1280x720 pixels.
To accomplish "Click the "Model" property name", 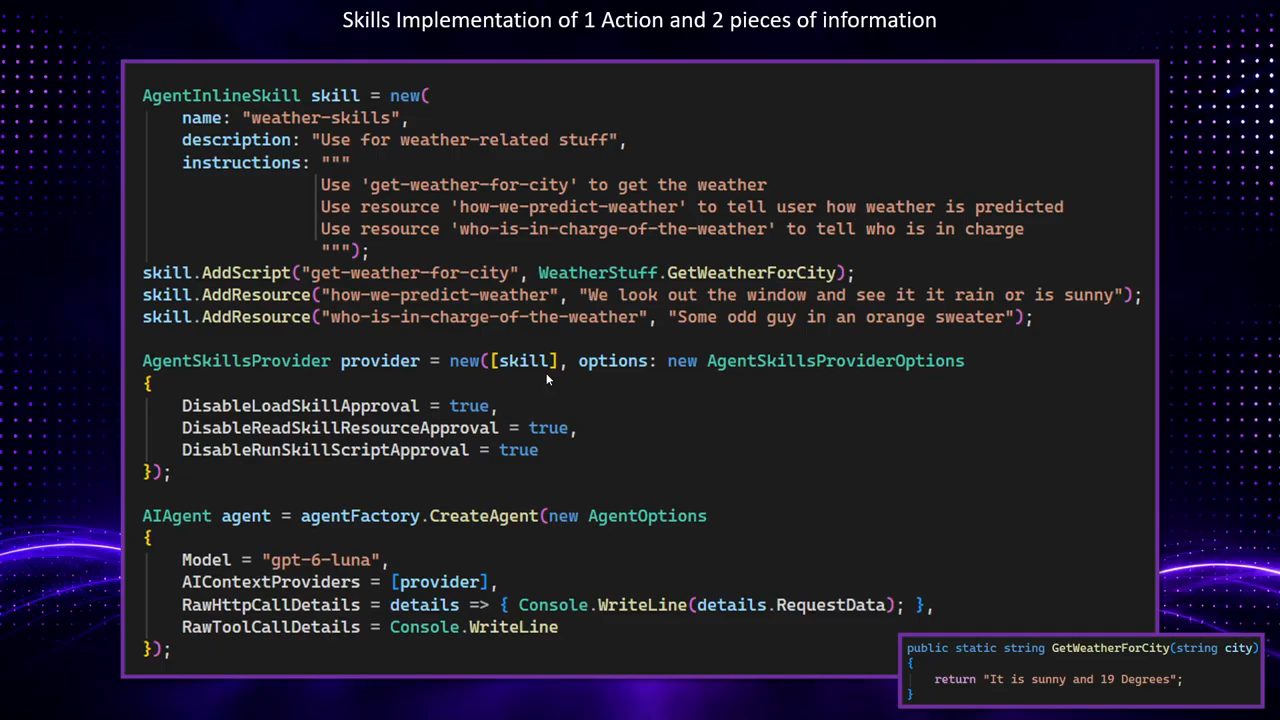I will pyautogui.click(x=206, y=560).
